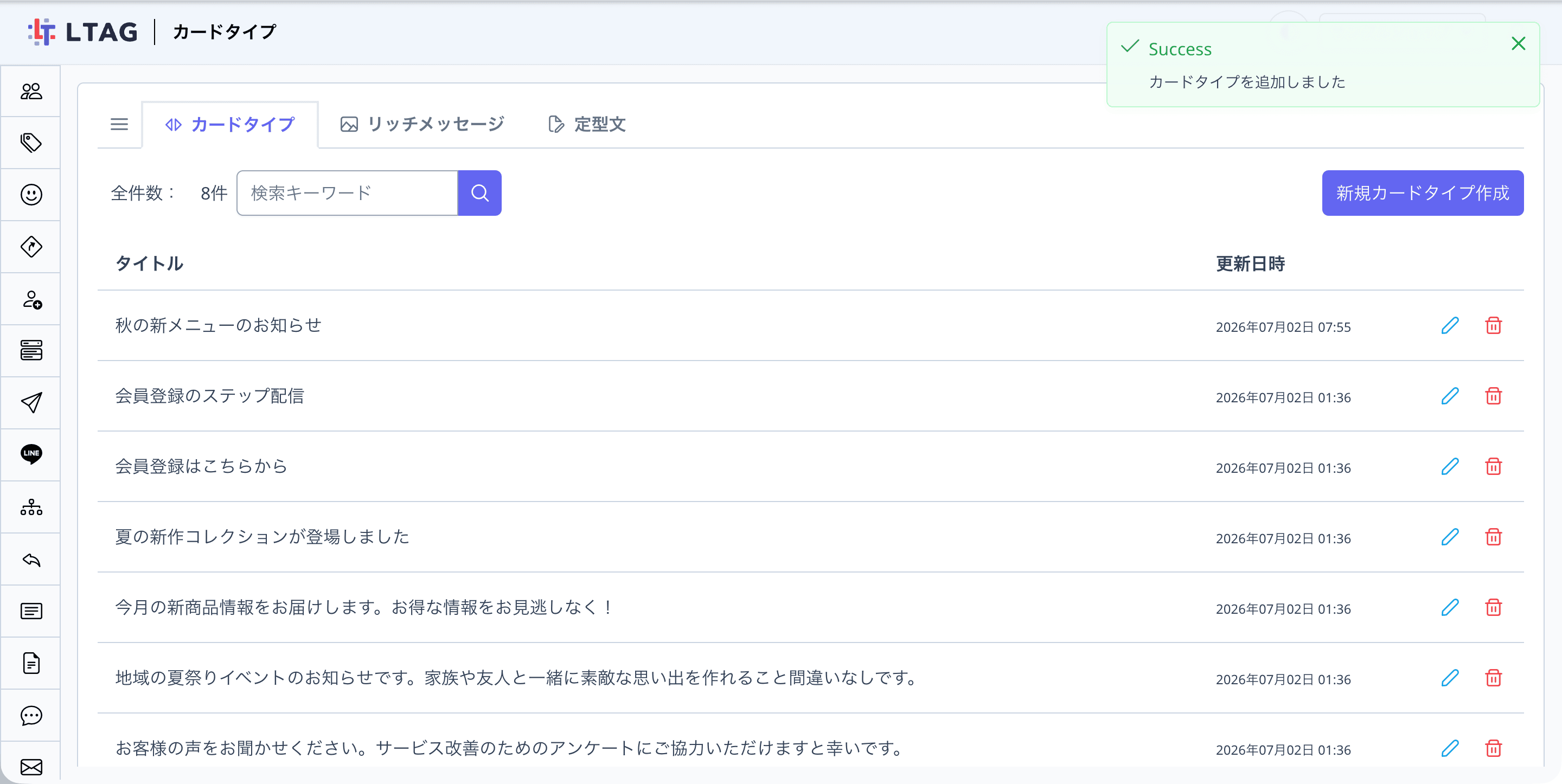Click the envelope mail sidebar icon
This screenshot has height=784, width=1562.
point(31,767)
